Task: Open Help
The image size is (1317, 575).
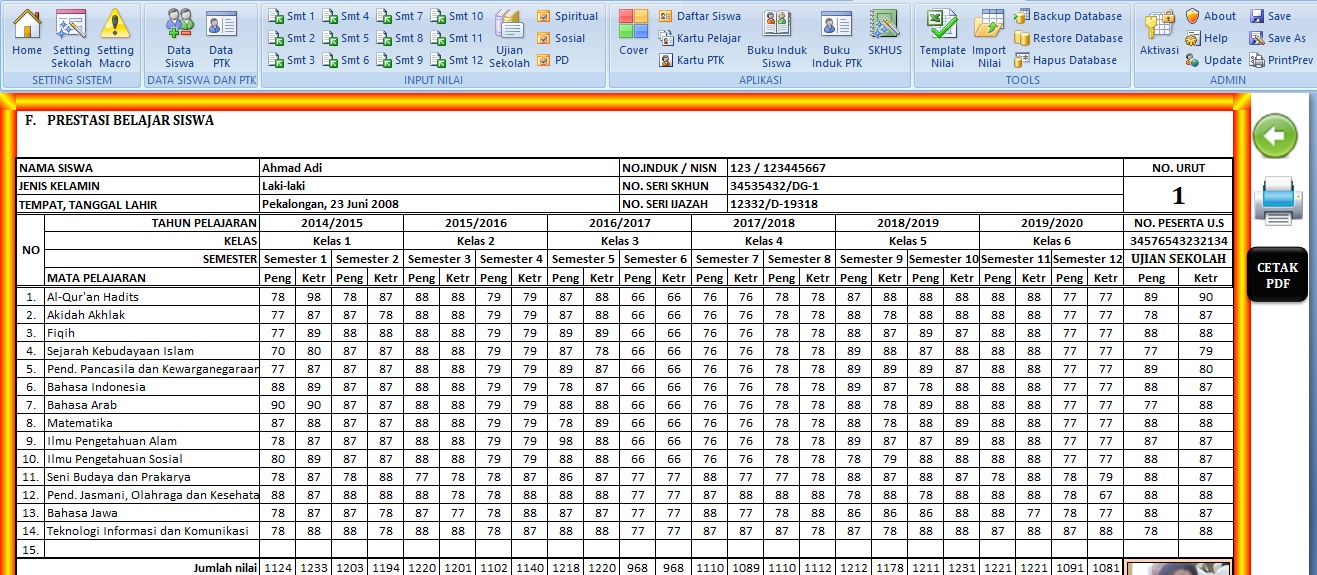Action: point(1206,38)
